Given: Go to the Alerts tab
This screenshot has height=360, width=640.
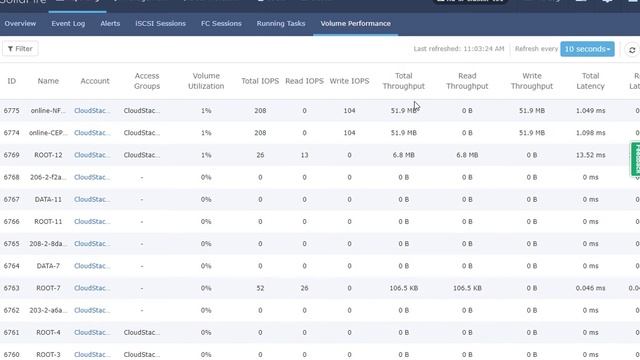Looking at the screenshot, I should [x=110, y=24].
